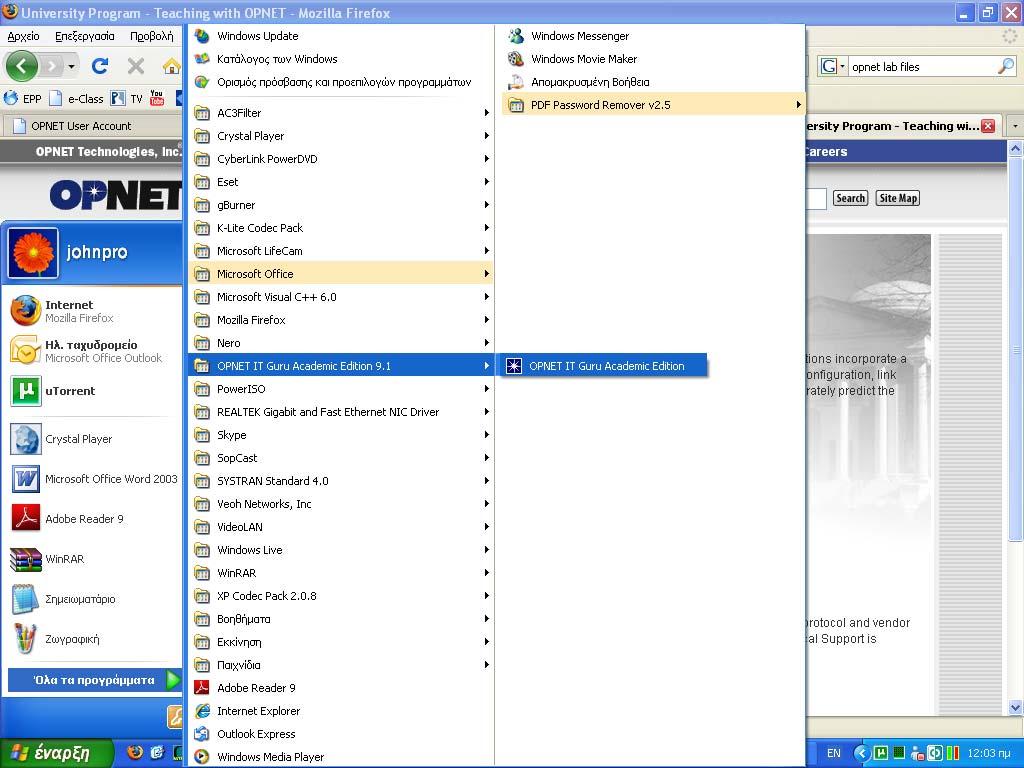Open the Προβολή menu
1024x768 pixels.
pos(152,36)
